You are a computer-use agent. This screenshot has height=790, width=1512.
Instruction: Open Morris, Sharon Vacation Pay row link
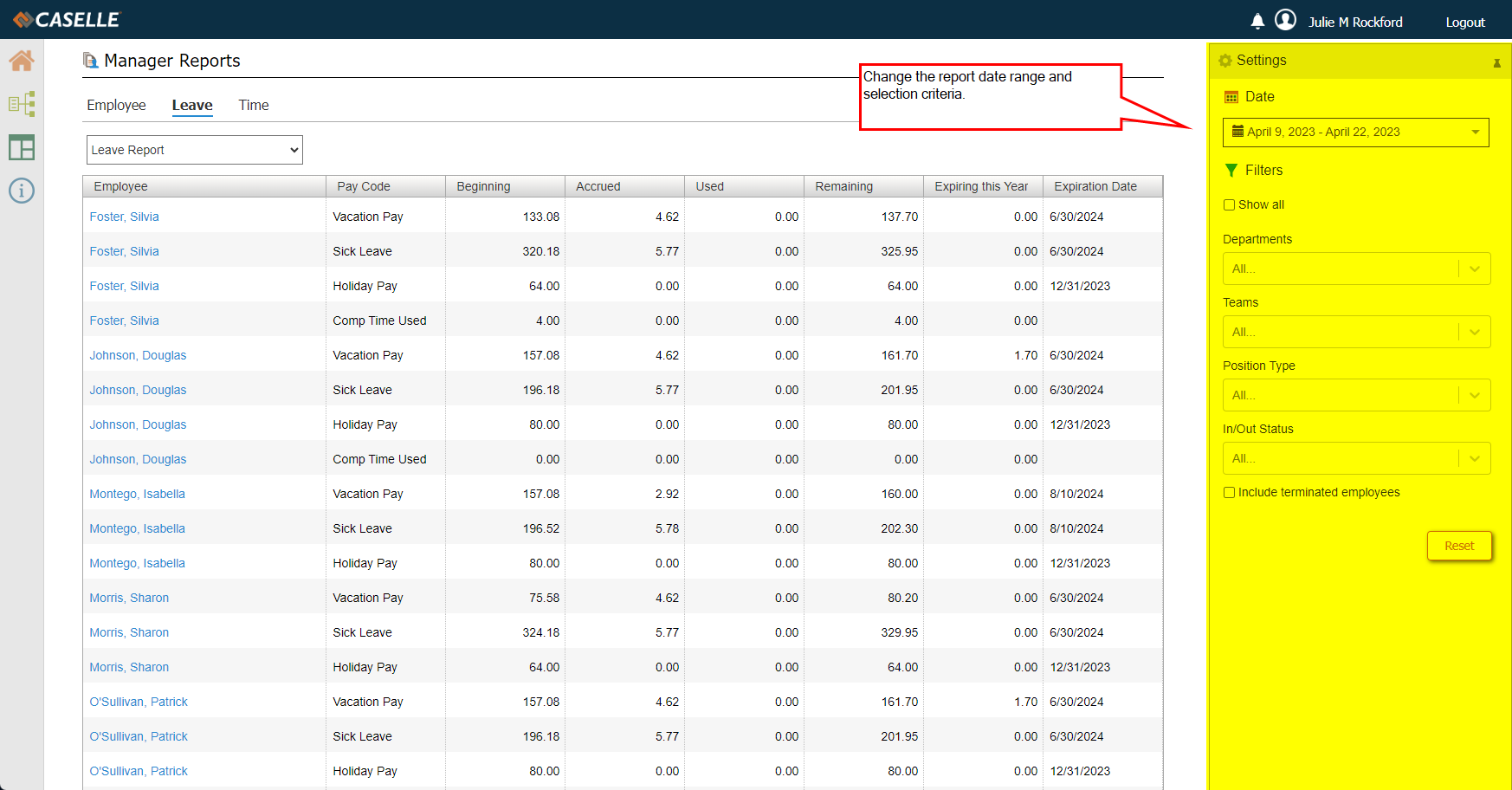coord(130,598)
